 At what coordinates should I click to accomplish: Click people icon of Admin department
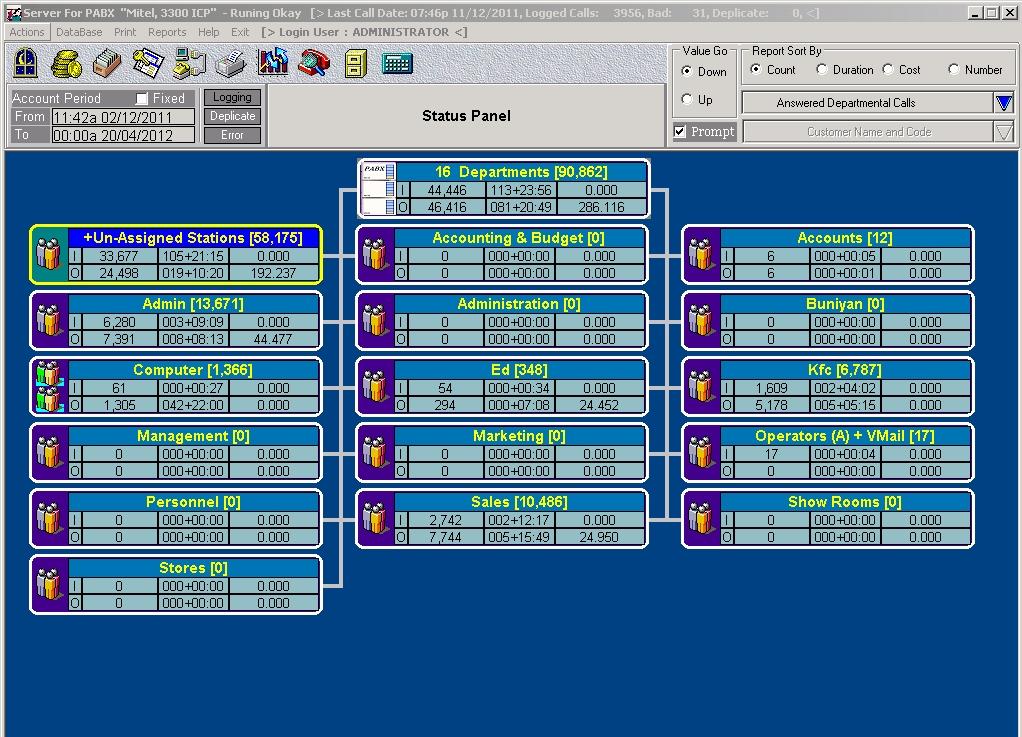click(50, 321)
